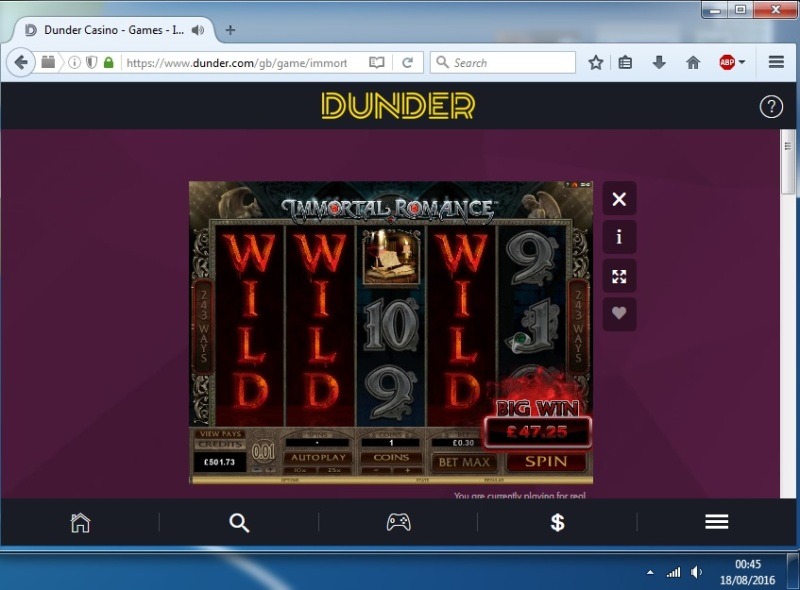Screen dimensions: 800x590
Task: Open game info (i) button
Action: coord(619,237)
